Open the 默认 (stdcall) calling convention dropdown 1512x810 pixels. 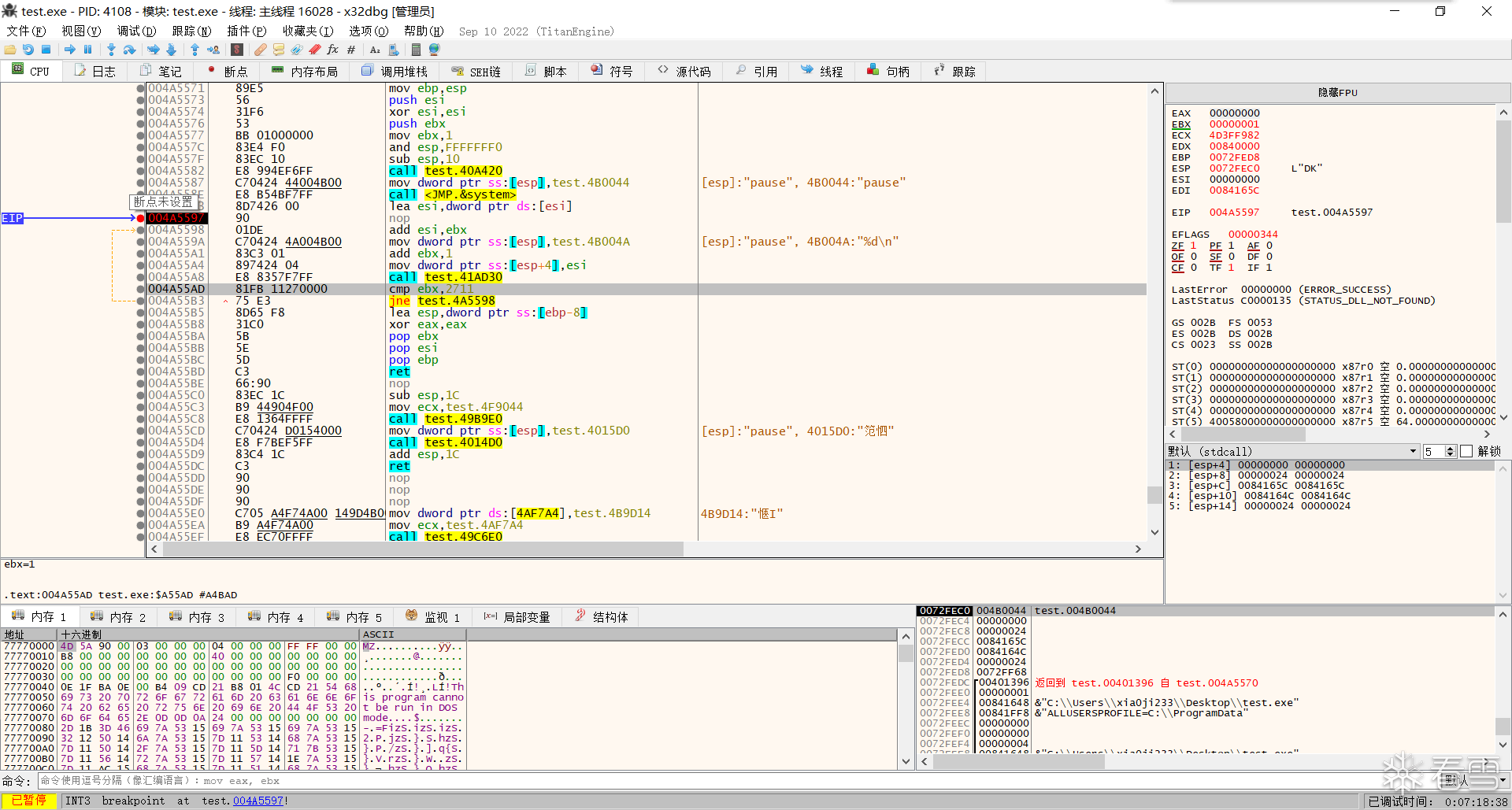[1292, 451]
